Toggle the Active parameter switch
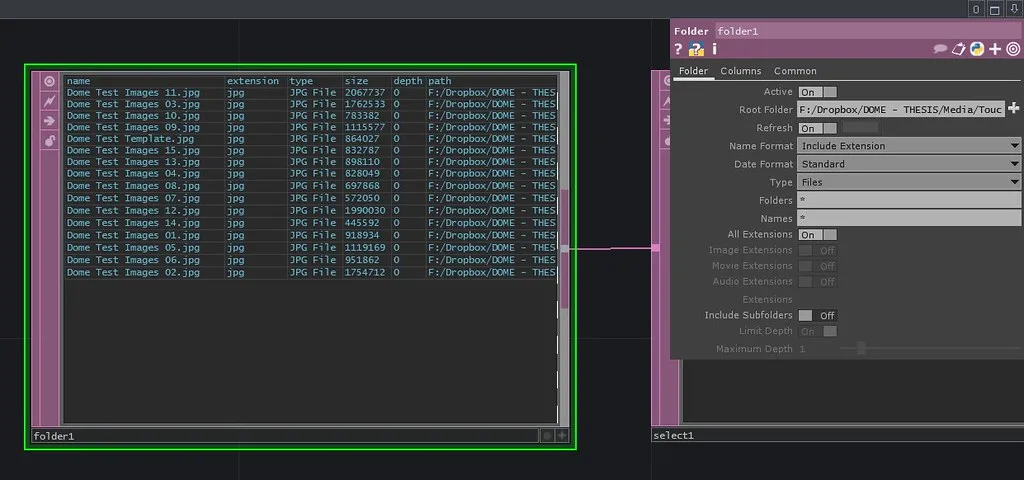The width and height of the screenshot is (1024, 480). [x=817, y=92]
